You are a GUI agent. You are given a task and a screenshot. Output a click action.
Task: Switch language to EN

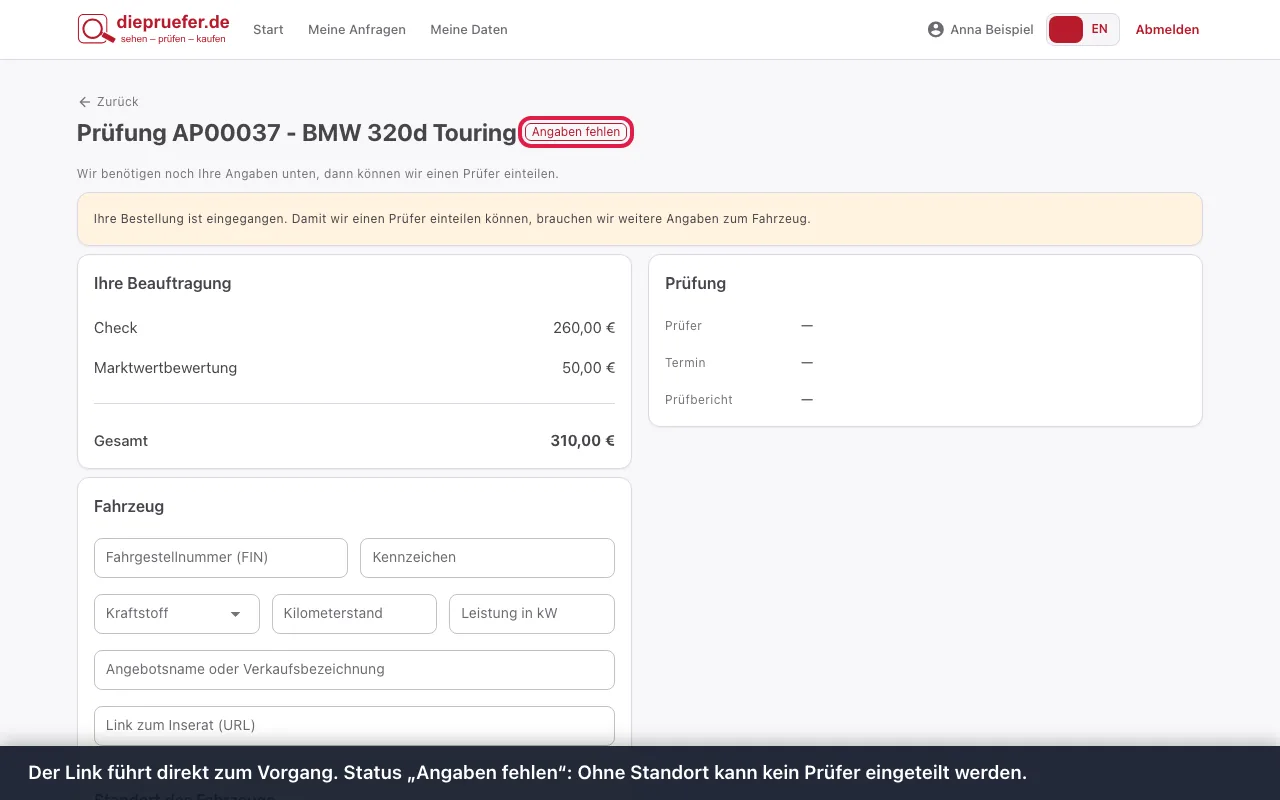click(x=1099, y=30)
